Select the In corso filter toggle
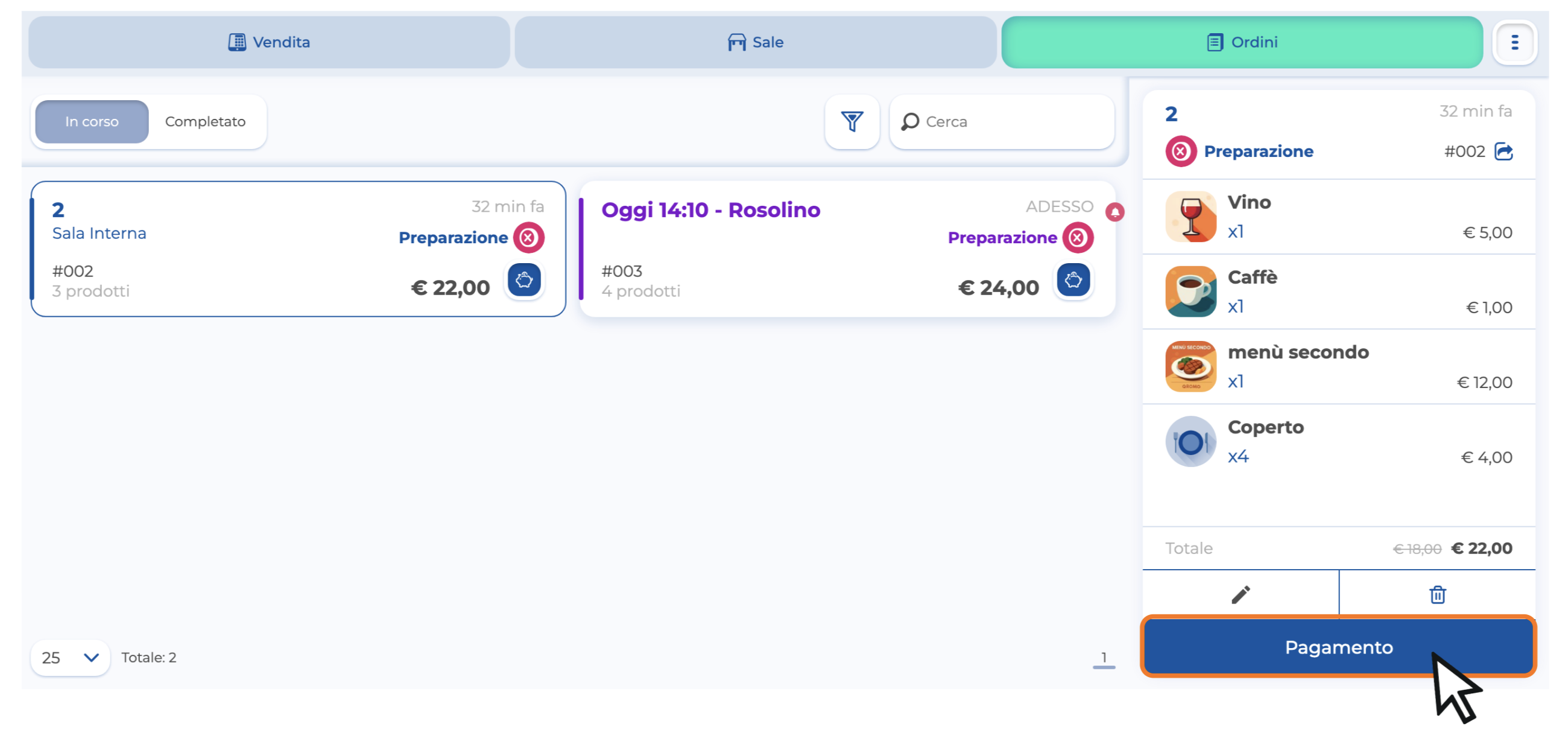 pos(92,121)
